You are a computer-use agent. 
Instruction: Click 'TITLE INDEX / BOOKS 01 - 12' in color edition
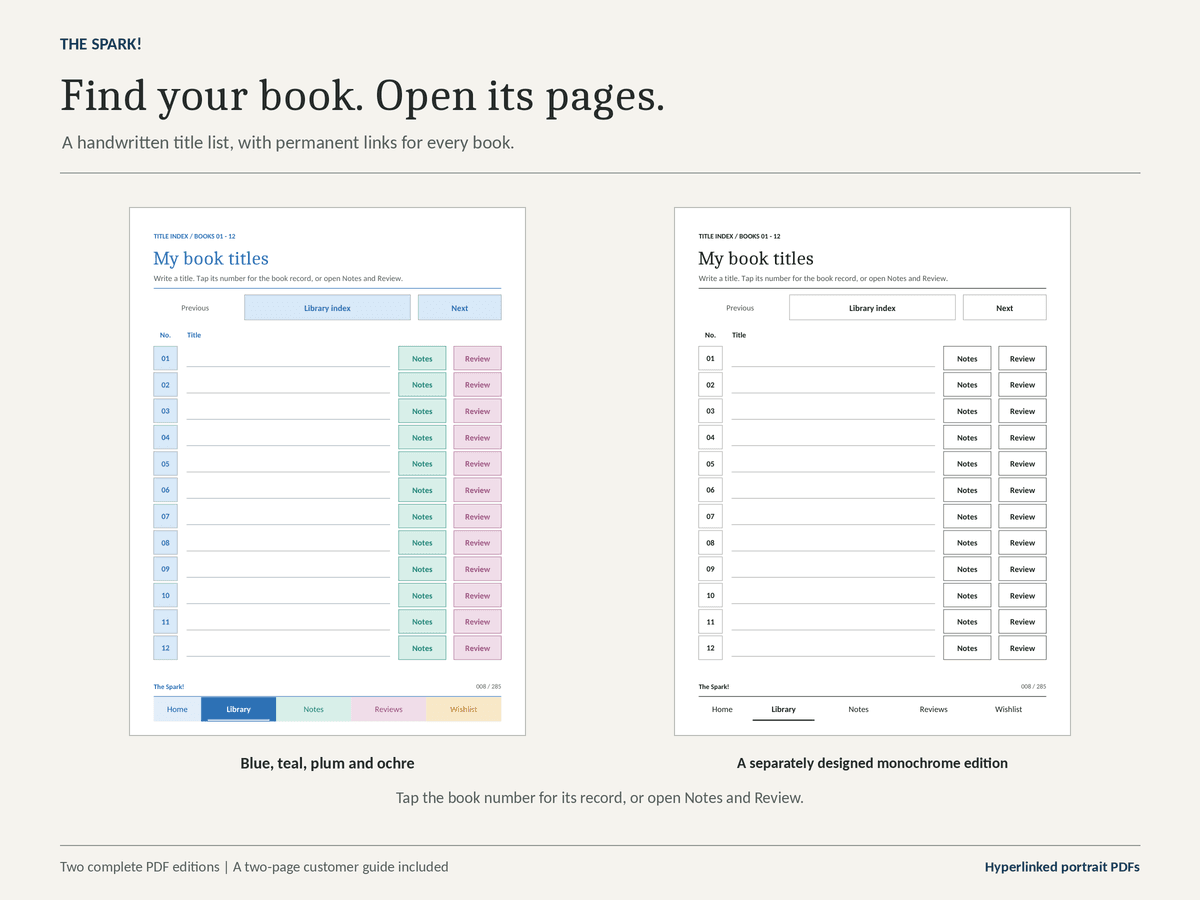point(194,237)
